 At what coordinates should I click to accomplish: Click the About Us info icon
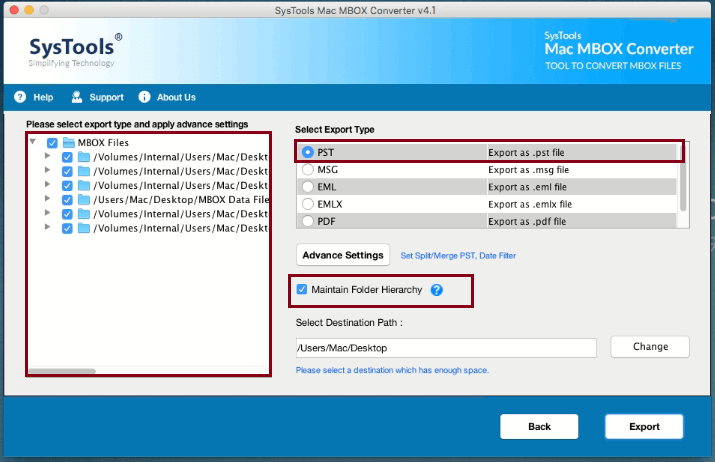(x=144, y=97)
